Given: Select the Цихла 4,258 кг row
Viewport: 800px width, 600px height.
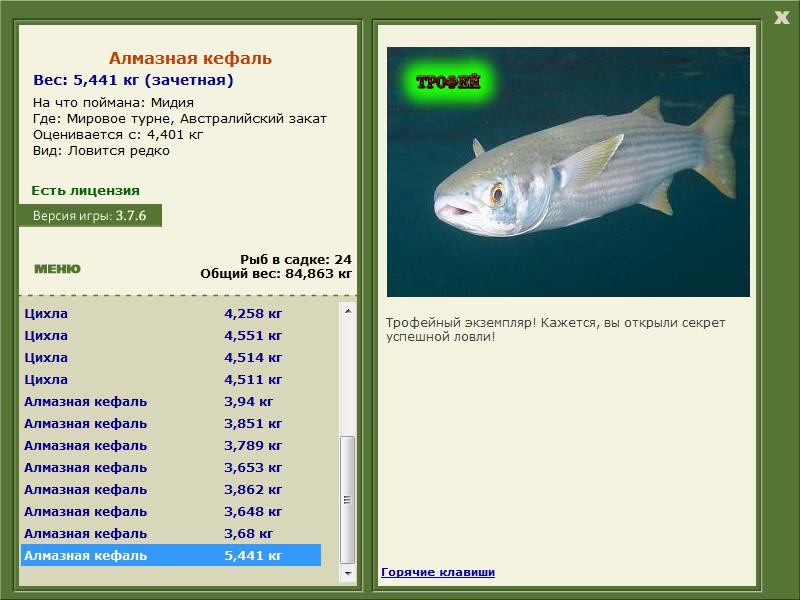Looking at the screenshot, I should pyautogui.click(x=171, y=313).
